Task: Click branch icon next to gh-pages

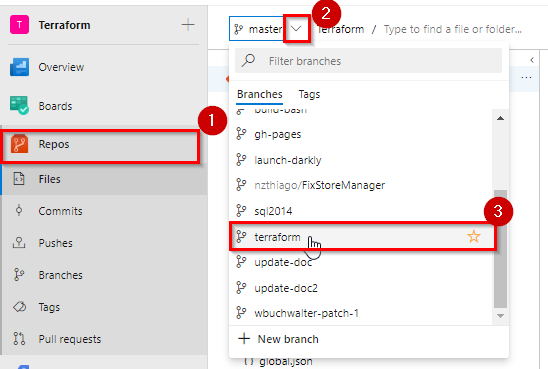Action: tap(241, 134)
